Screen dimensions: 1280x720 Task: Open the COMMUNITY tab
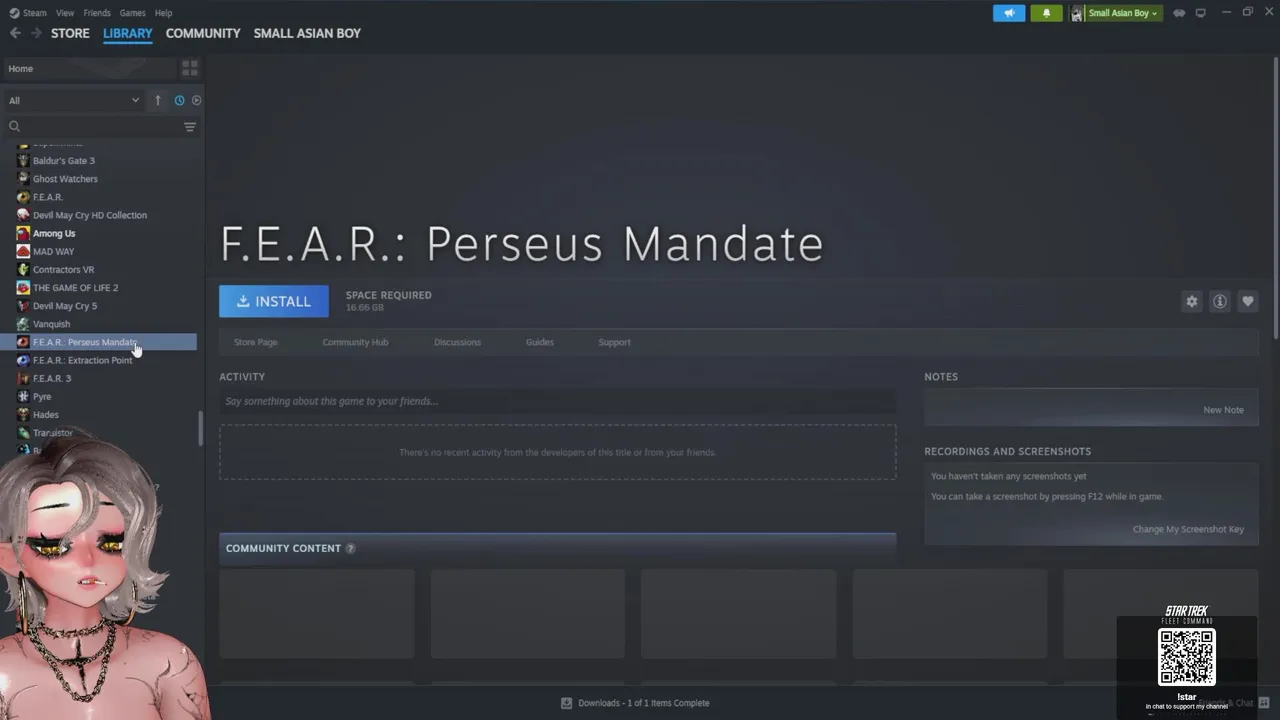point(203,33)
